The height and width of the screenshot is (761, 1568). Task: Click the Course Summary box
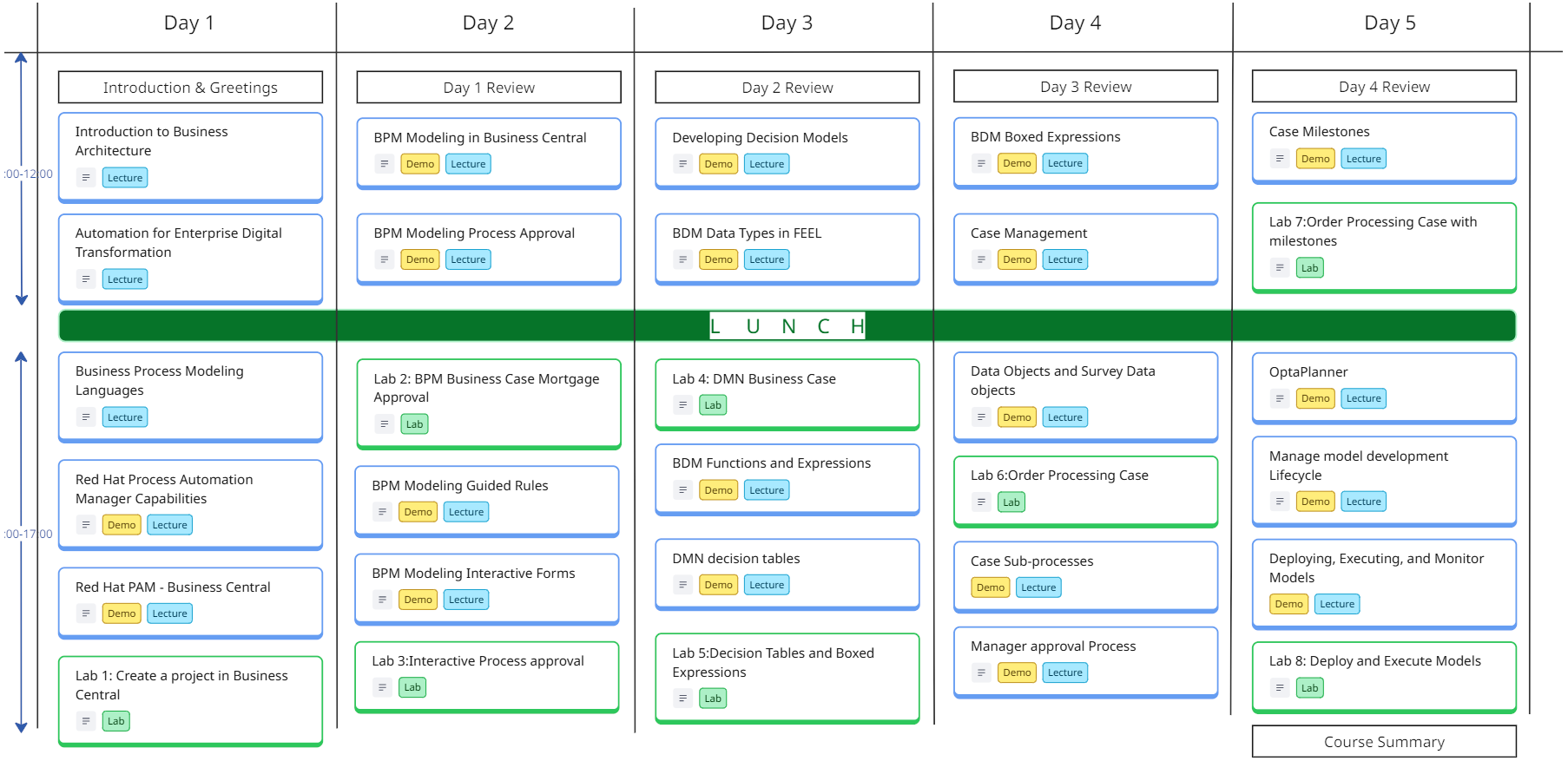coord(1384,742)
